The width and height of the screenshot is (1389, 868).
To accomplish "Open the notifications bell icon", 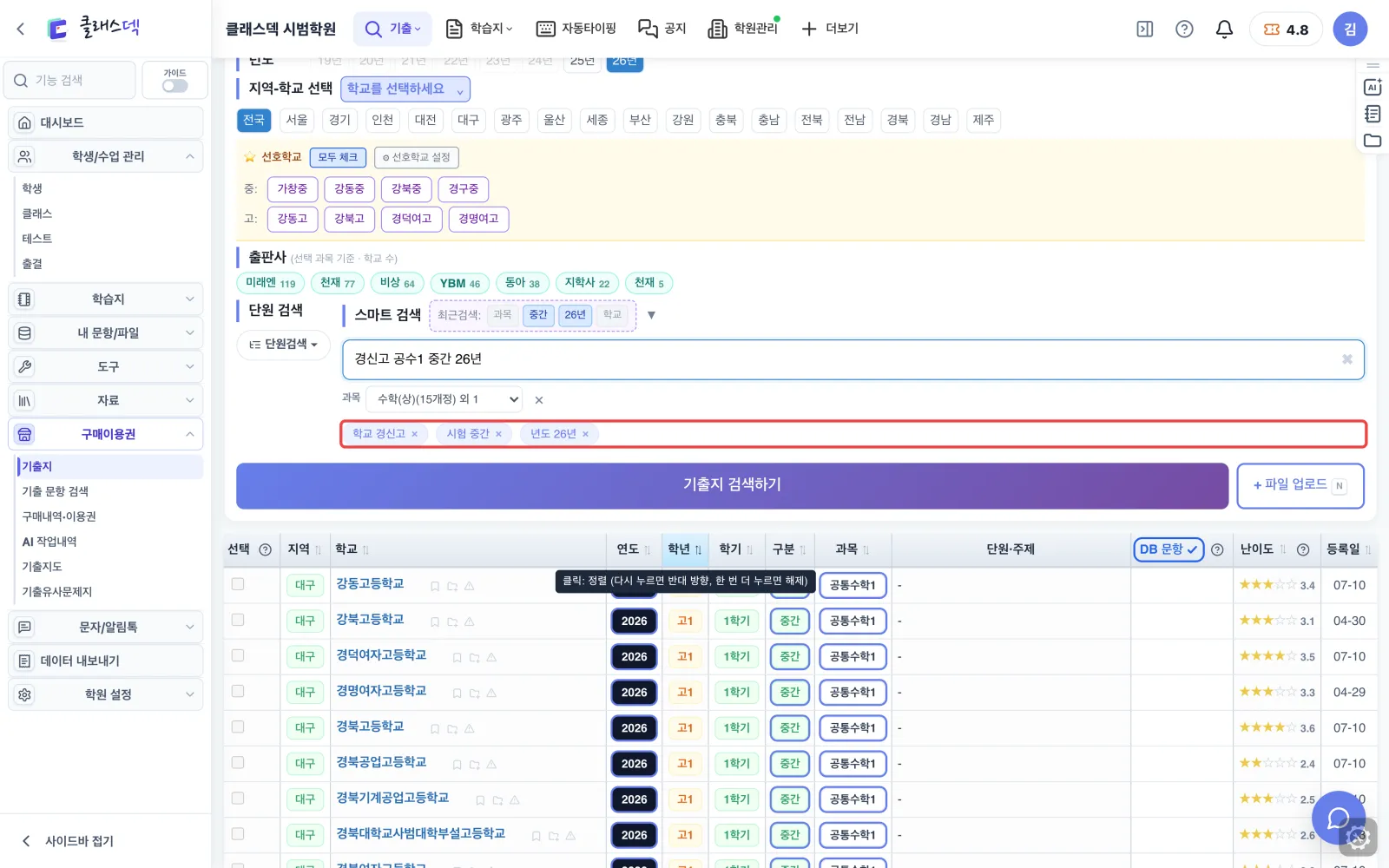I will (1224, 29).
